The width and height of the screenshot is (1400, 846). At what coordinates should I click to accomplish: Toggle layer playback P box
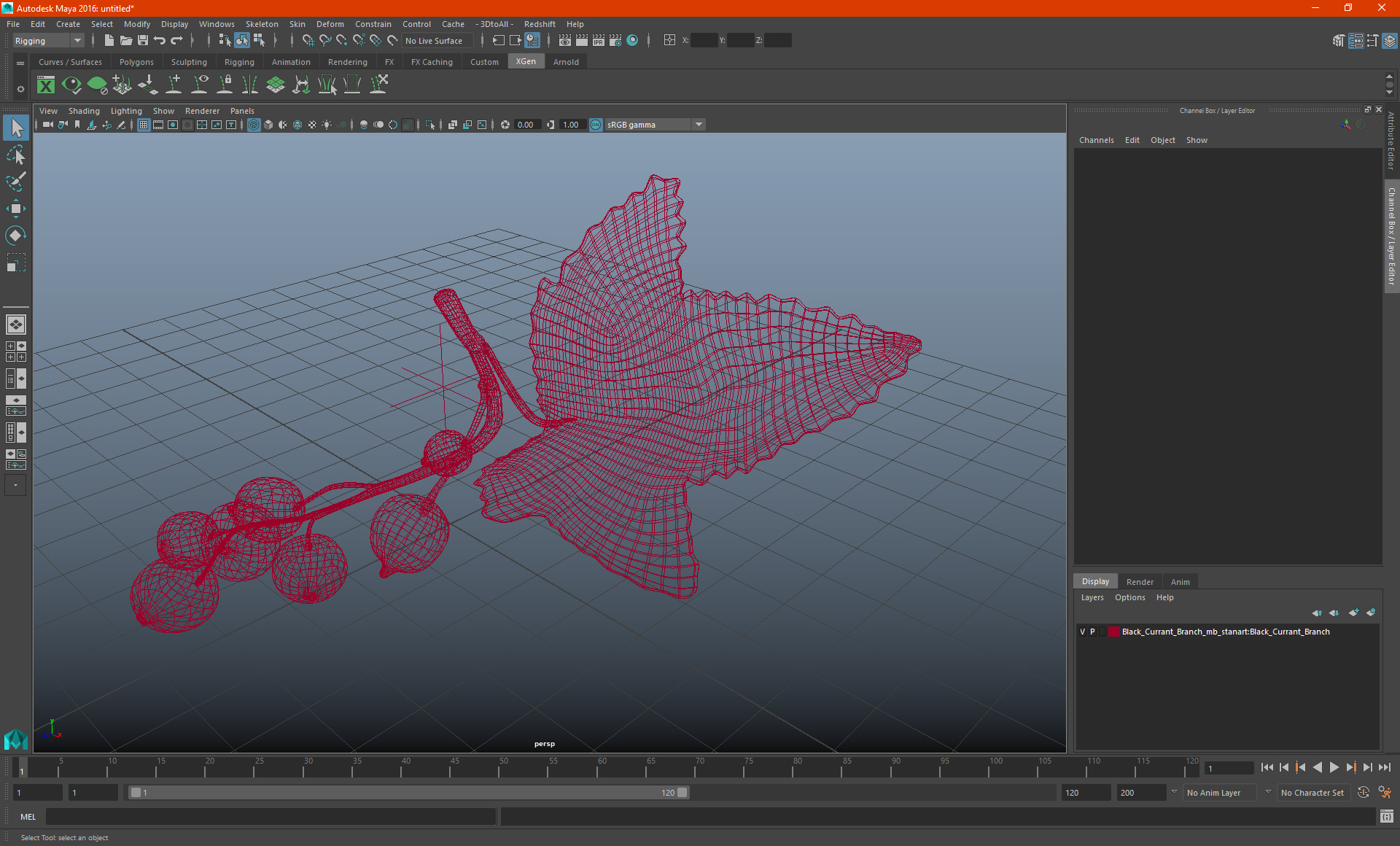(1092, 632)
